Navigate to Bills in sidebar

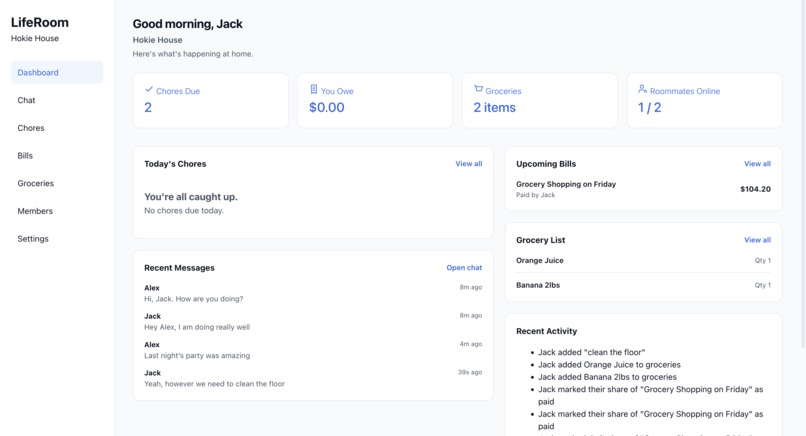point(57,156)
